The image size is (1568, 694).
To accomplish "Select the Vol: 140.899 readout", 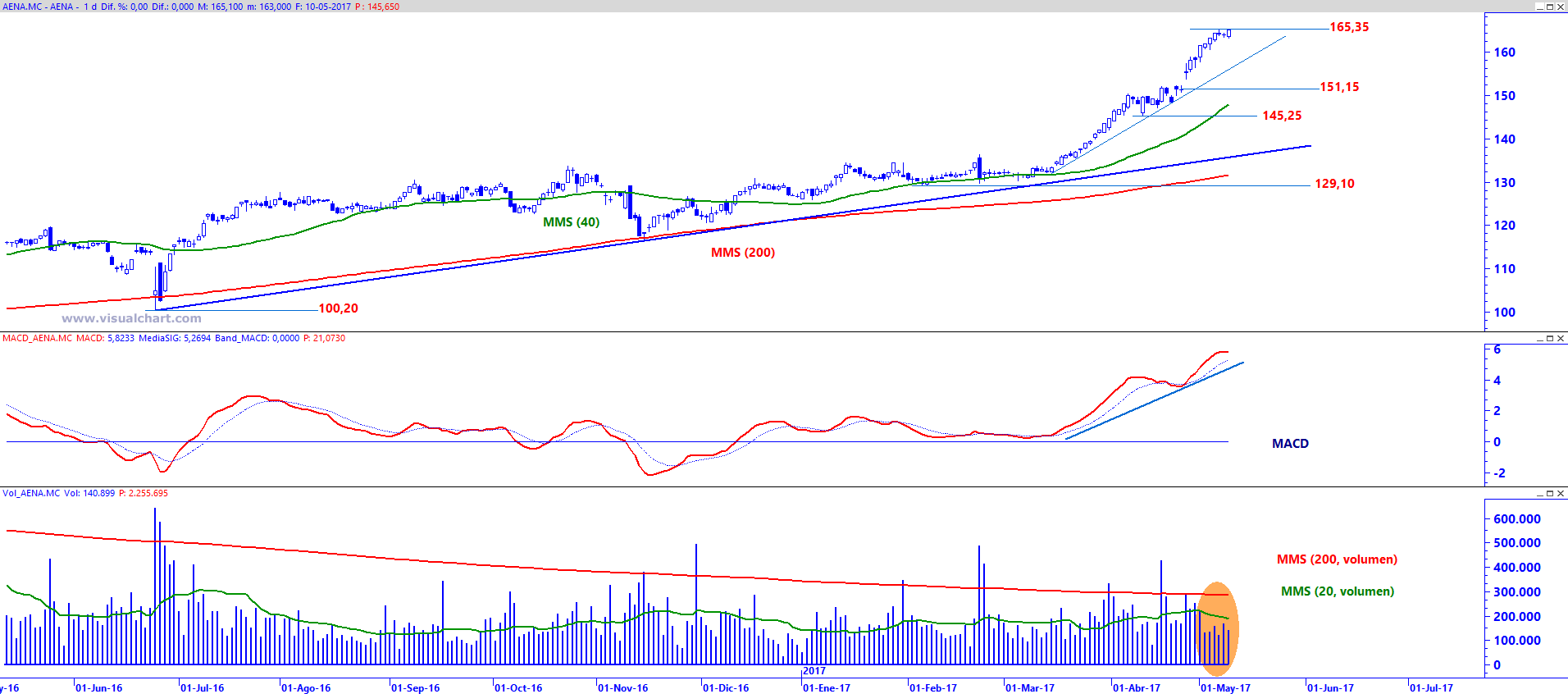I will click(x=89, y=493).
